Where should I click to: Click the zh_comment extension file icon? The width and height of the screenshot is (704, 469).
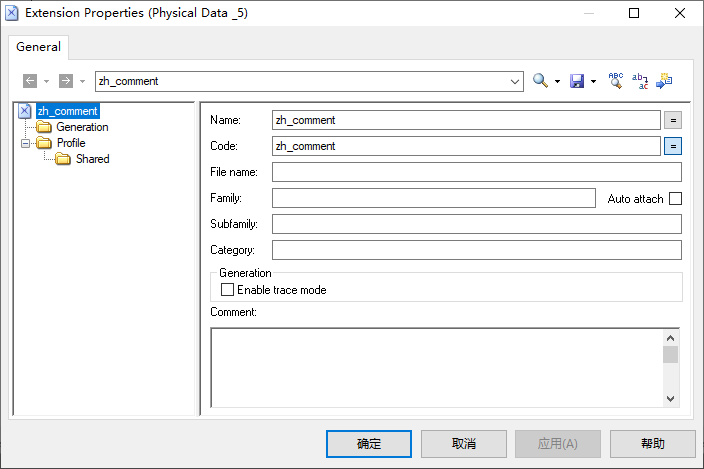[x=25, y=111]
